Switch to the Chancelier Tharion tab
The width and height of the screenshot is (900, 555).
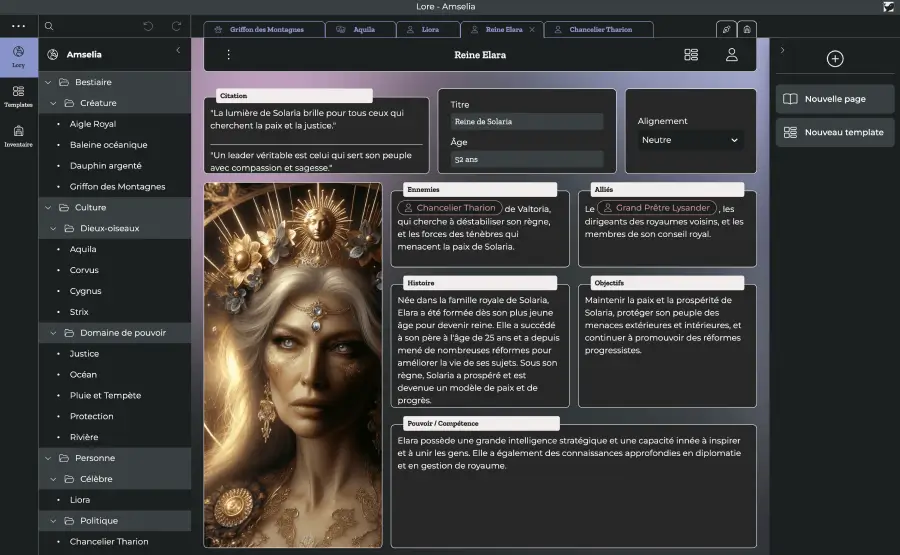click(x=599, y=29)
